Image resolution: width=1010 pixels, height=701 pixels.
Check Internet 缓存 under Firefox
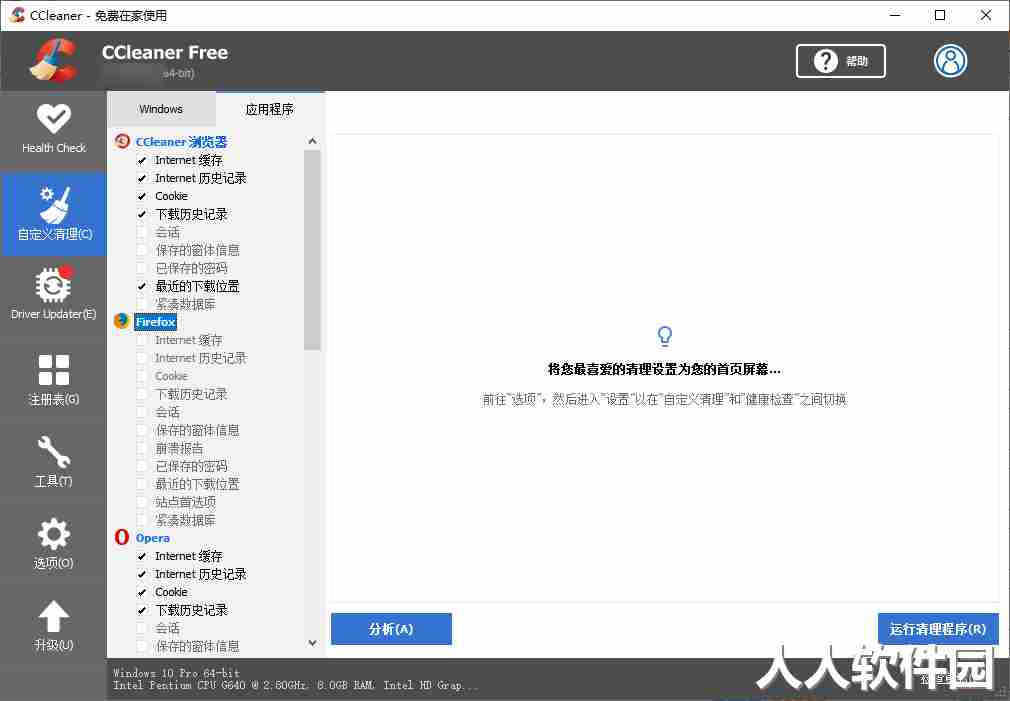pos(142,340)
